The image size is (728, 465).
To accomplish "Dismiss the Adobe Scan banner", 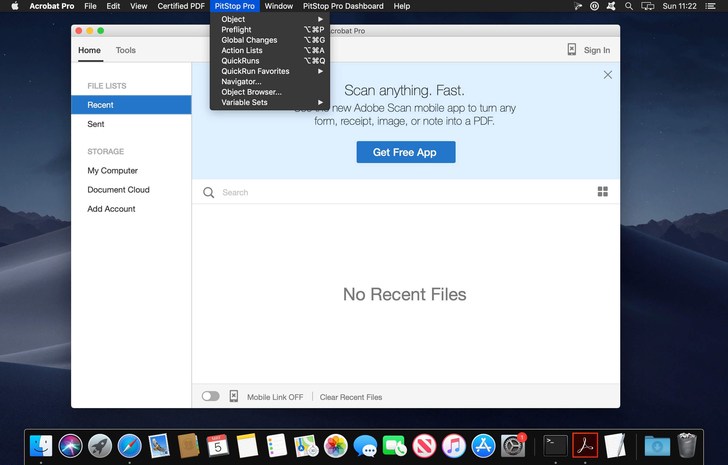I will 607,75.
